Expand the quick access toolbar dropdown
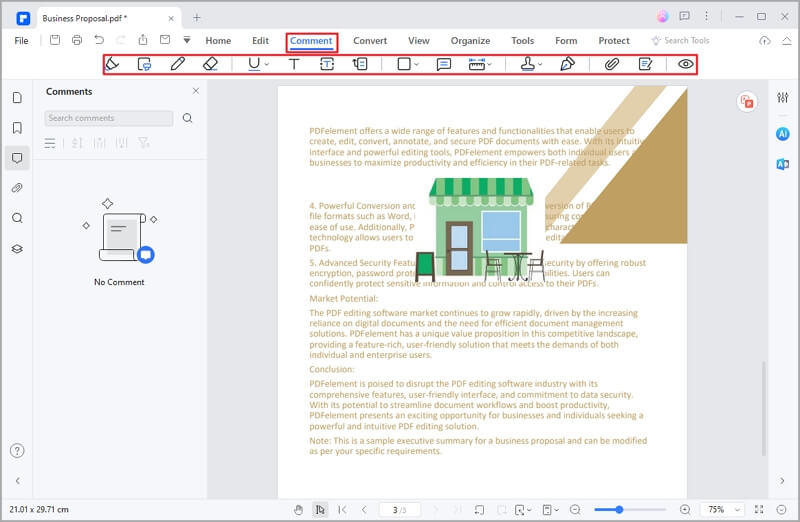Viewport: 800px width, 522px height. pos(187,40)
